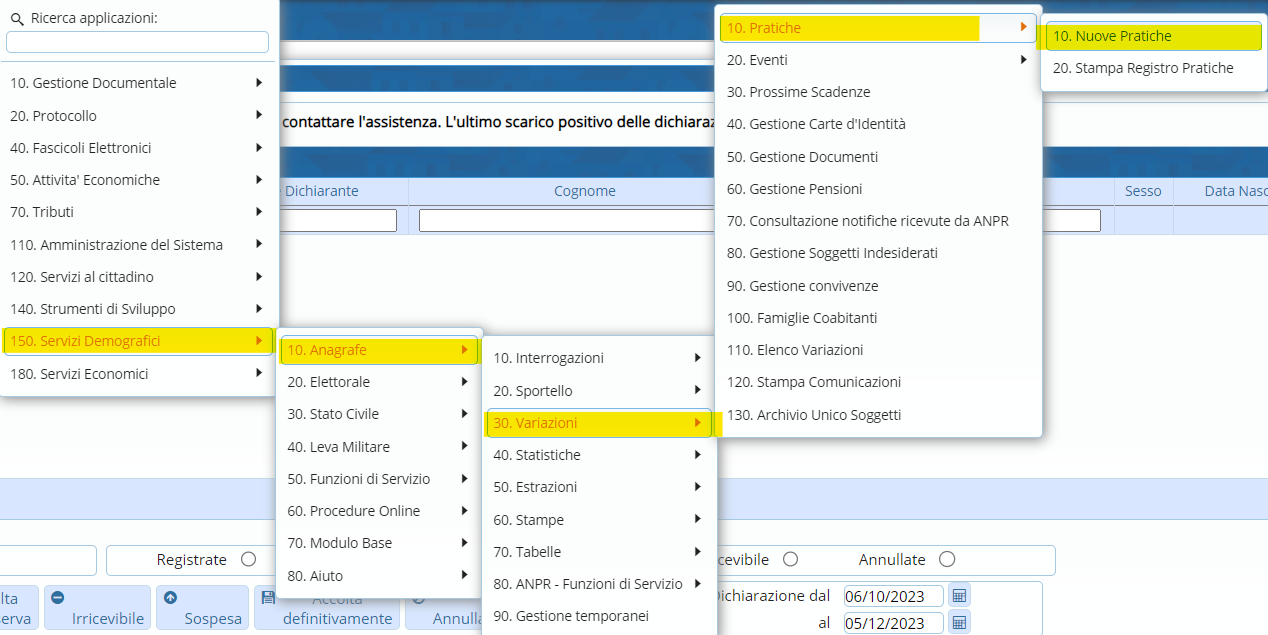Screen dimensions: 1268x635
Task: Choose 40. Gestione Carte d'Identità
Action: 816,124
